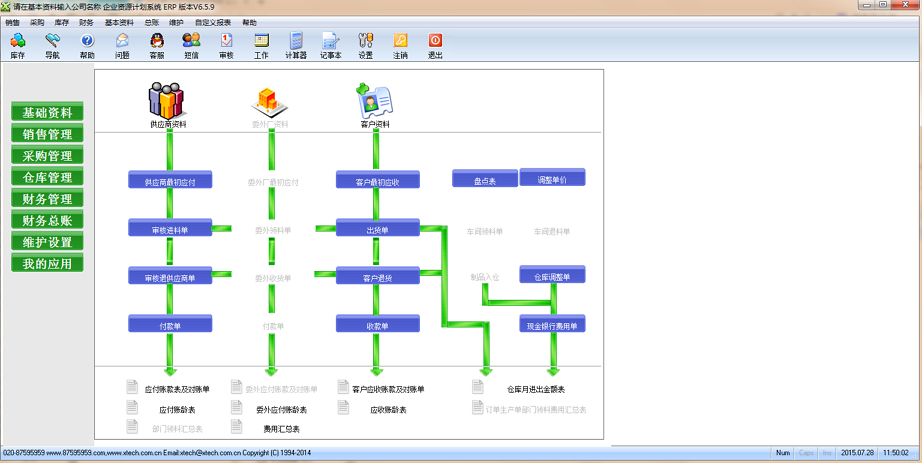Open the 客户最初应收 flow button

point(378,180)
